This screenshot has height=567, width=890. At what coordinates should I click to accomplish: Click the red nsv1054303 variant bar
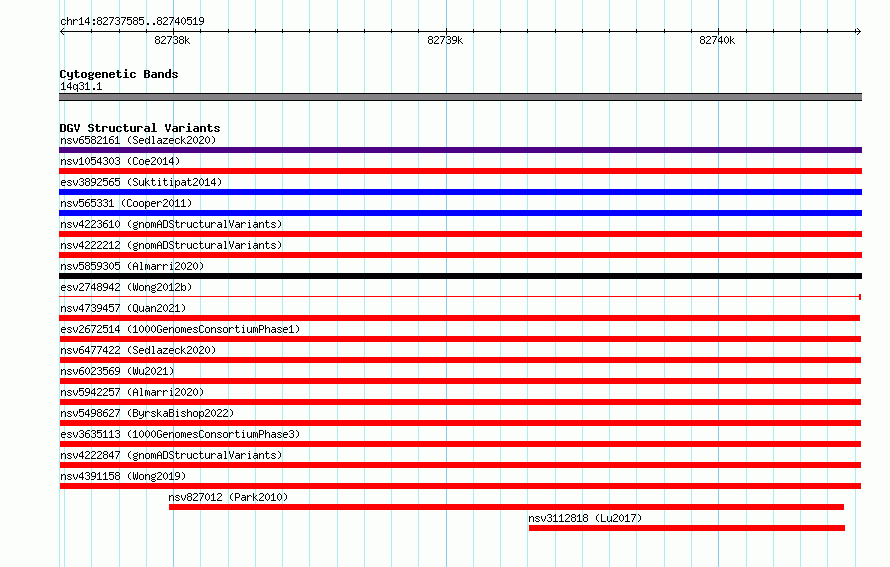pyautogui.click(x=460, y=171)
